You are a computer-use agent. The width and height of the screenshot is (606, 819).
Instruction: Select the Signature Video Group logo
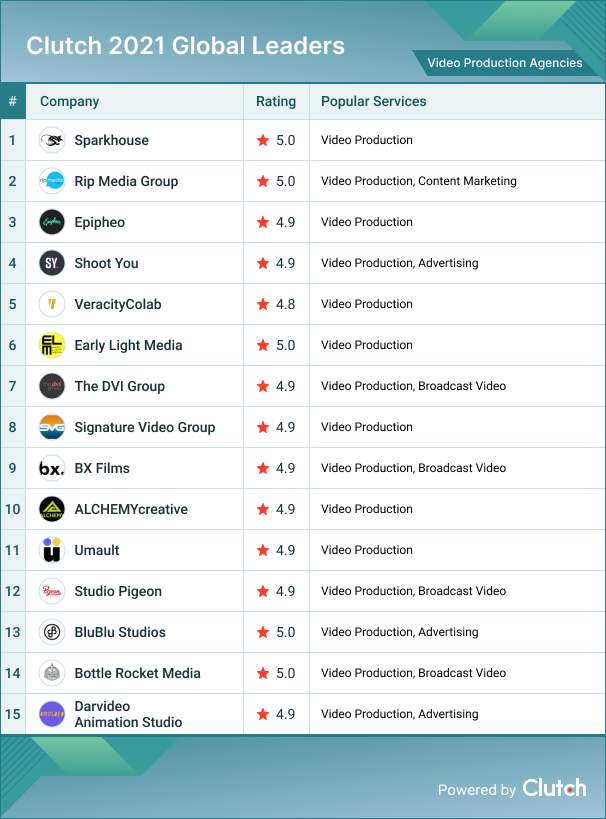[52, 427]
